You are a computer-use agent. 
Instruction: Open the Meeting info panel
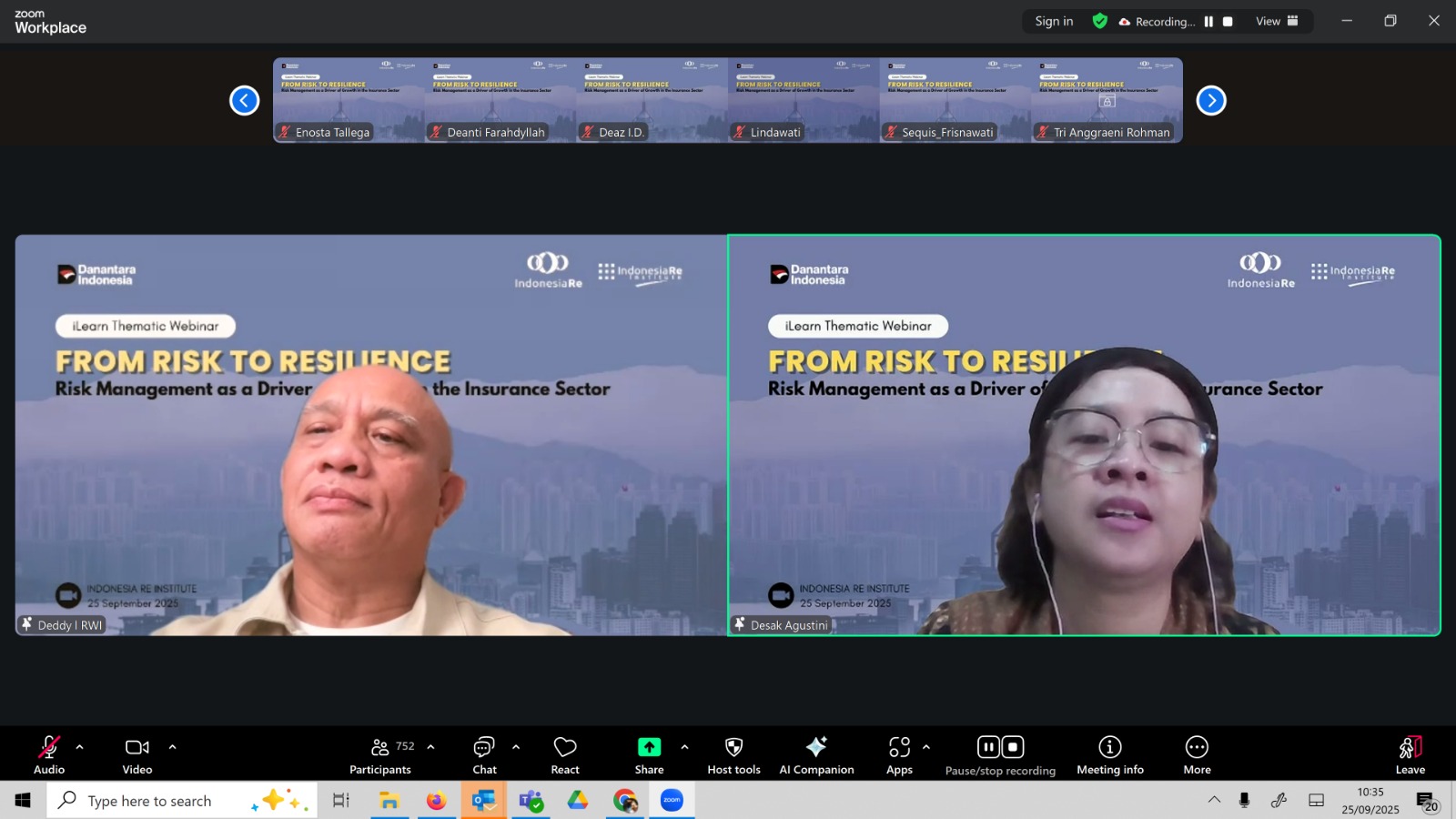1109,754
